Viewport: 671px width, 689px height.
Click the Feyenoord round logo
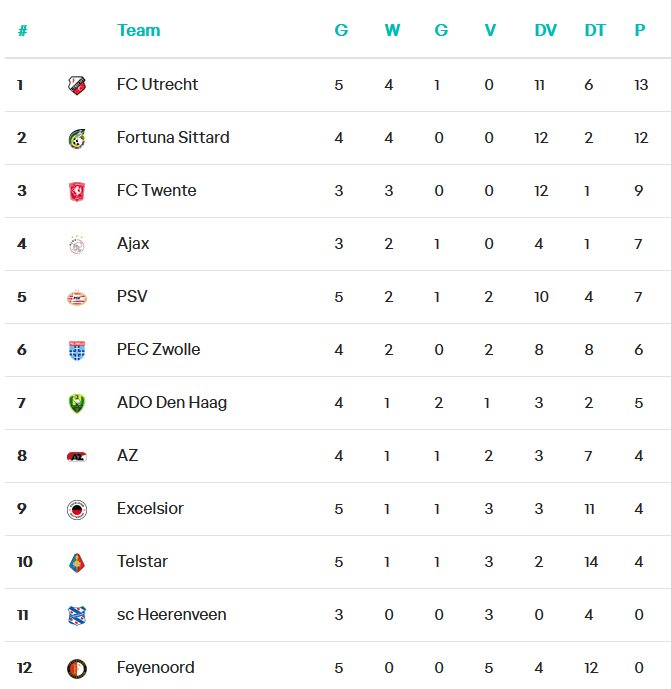pos(77,669)
